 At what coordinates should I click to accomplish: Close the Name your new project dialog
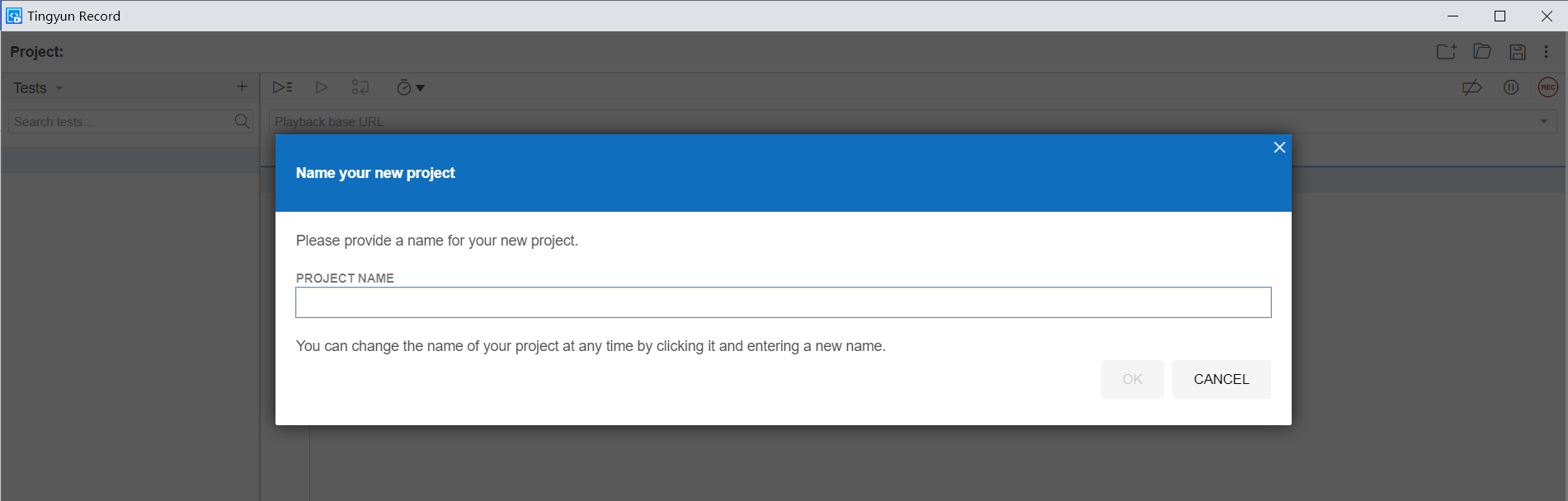tap(1279, 147)
